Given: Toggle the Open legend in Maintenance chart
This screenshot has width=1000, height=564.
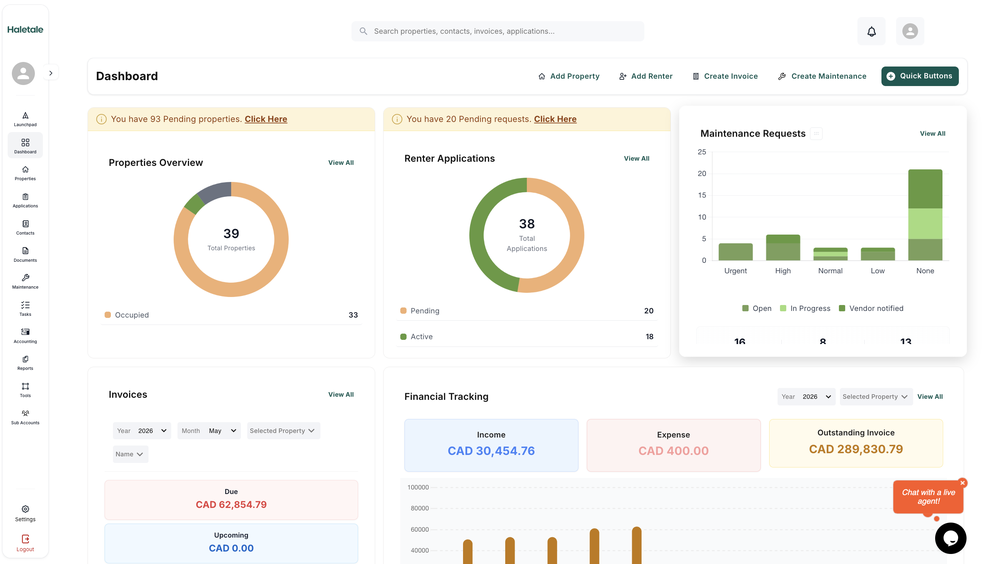Looking at the screenshot, I should coord(757,308).
